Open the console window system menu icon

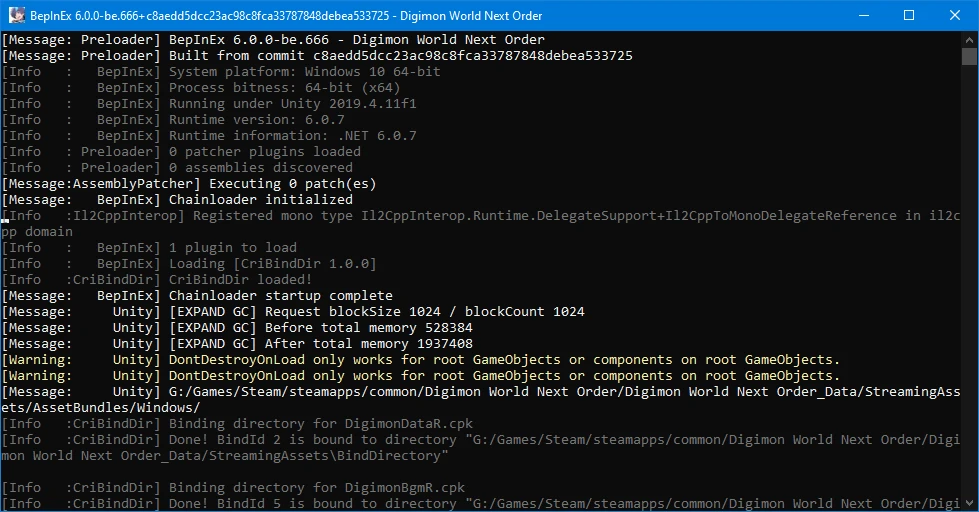coord(16,15)
